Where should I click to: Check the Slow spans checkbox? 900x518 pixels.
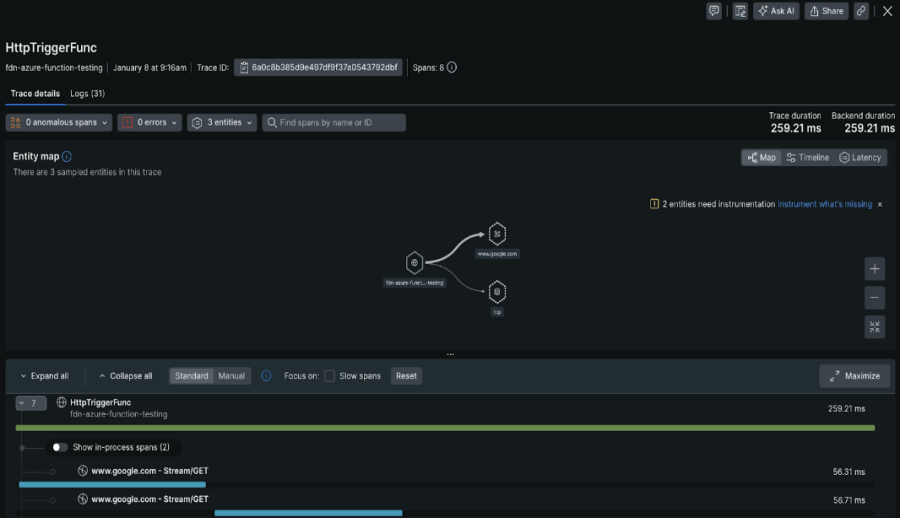(x=329, y=376)
